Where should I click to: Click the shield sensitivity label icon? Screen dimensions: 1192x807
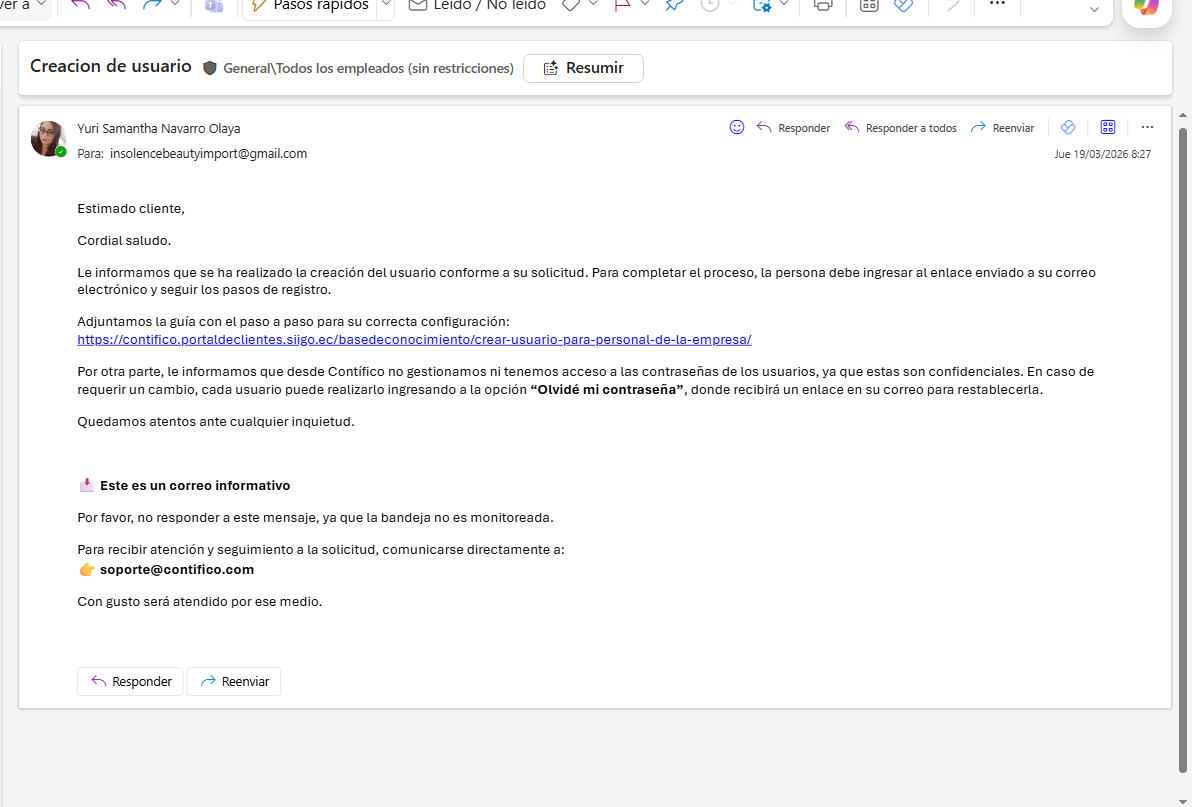210,68
